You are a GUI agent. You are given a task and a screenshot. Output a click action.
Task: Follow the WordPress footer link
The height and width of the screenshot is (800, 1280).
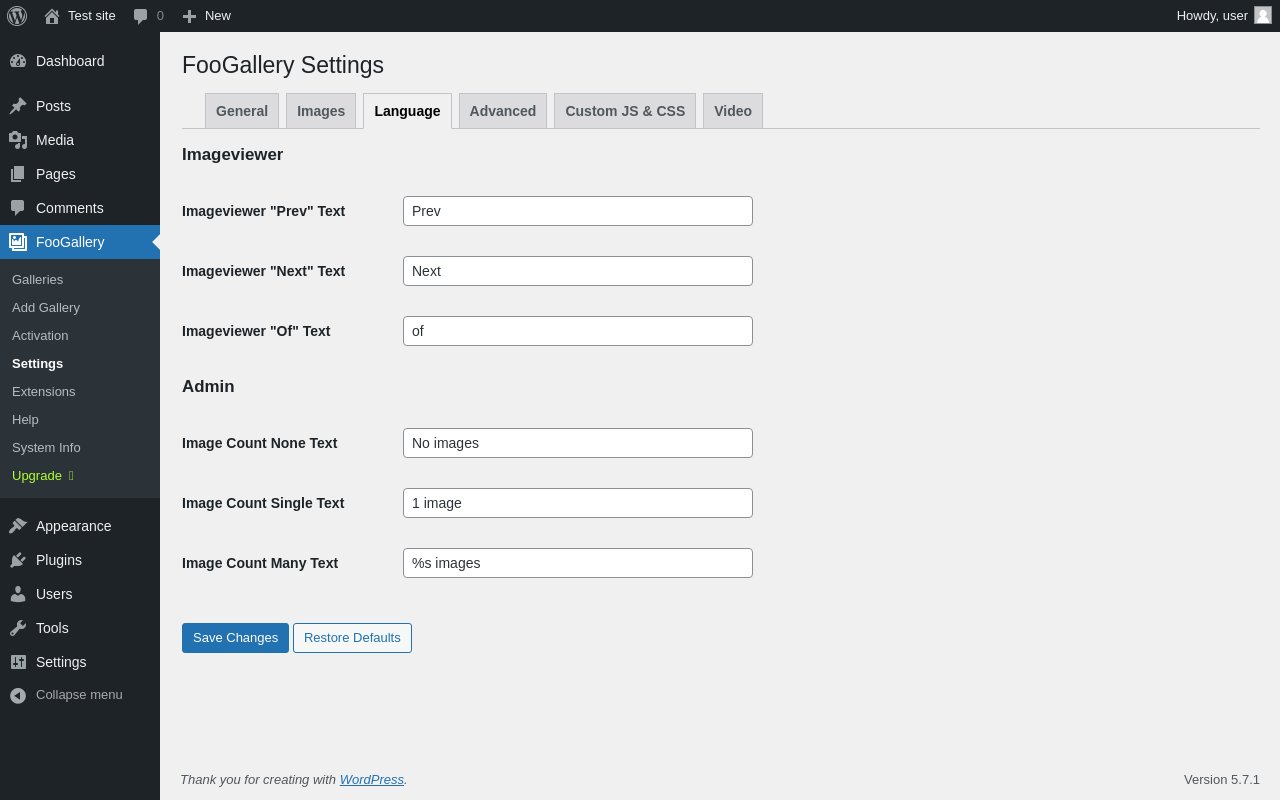coord(371,779)
